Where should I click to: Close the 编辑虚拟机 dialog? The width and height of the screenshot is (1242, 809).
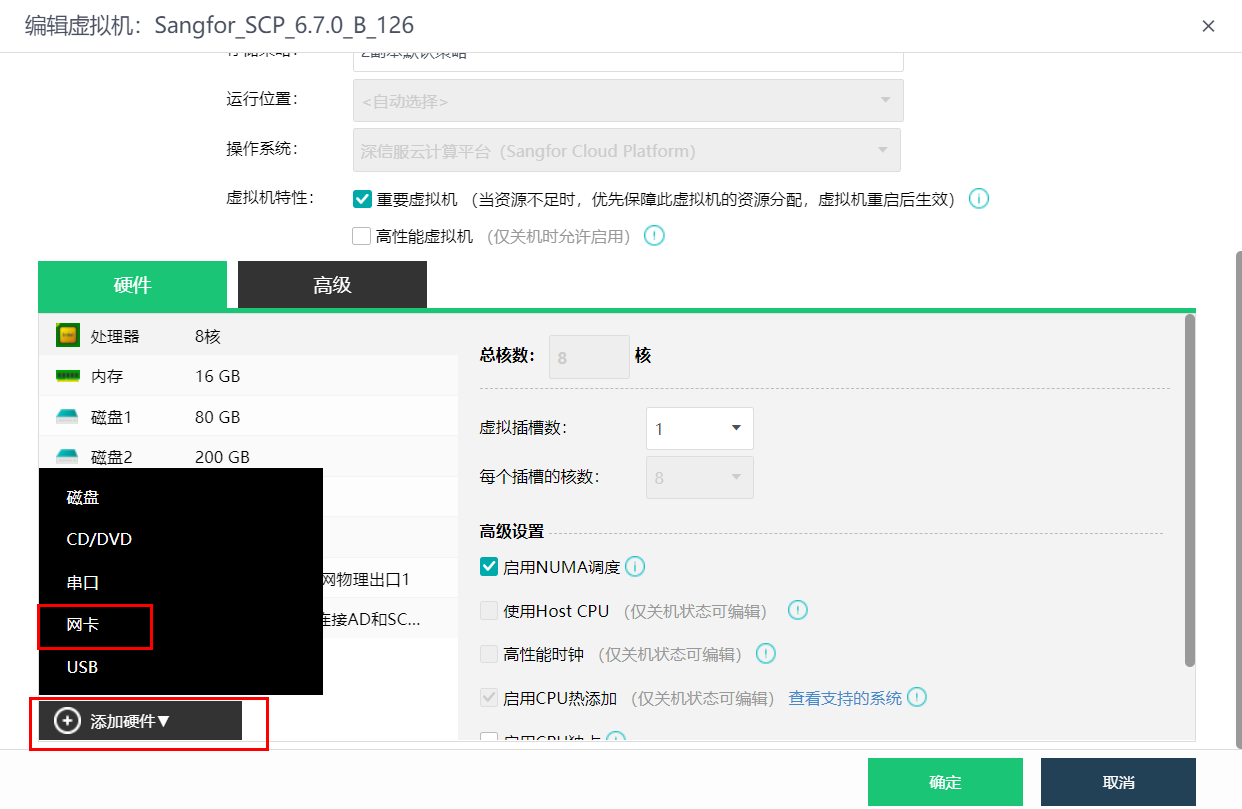pyautogui.click(x=1208, y=26)
